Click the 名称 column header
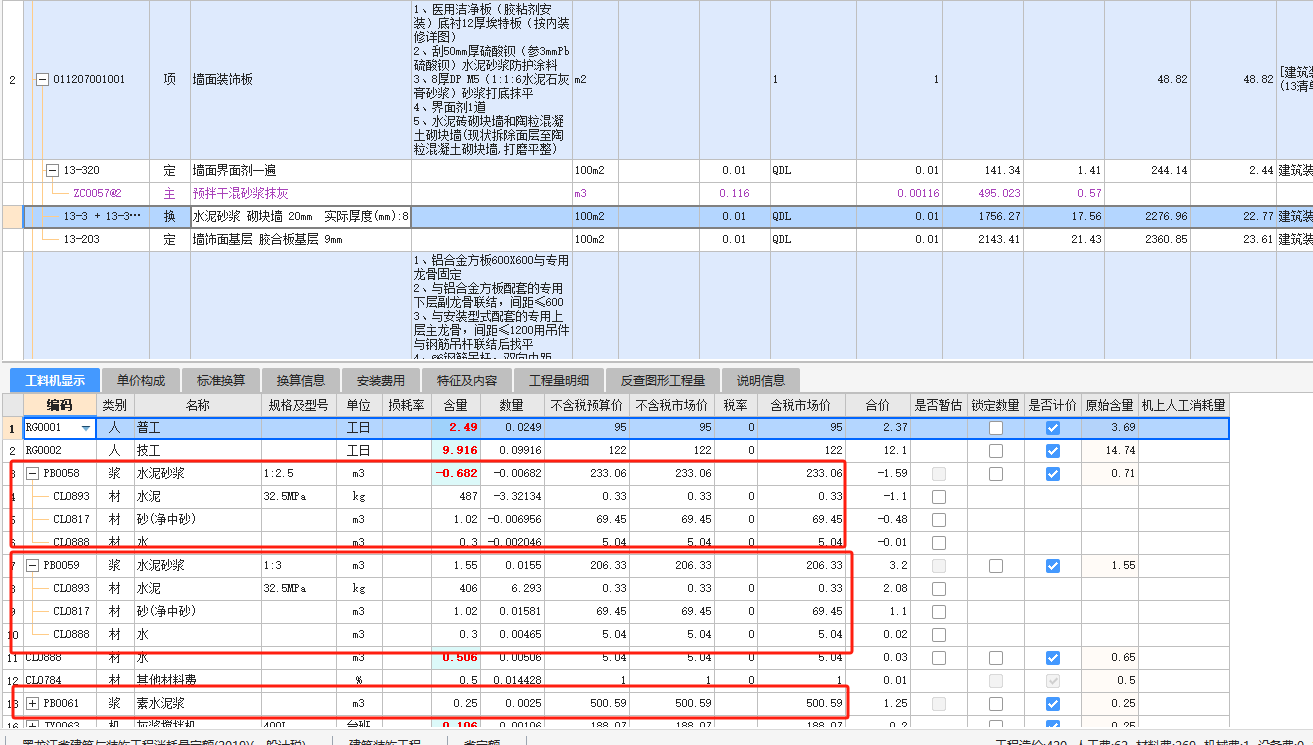Viewport: 1313px width, 745px height. [x=197, y=405]
